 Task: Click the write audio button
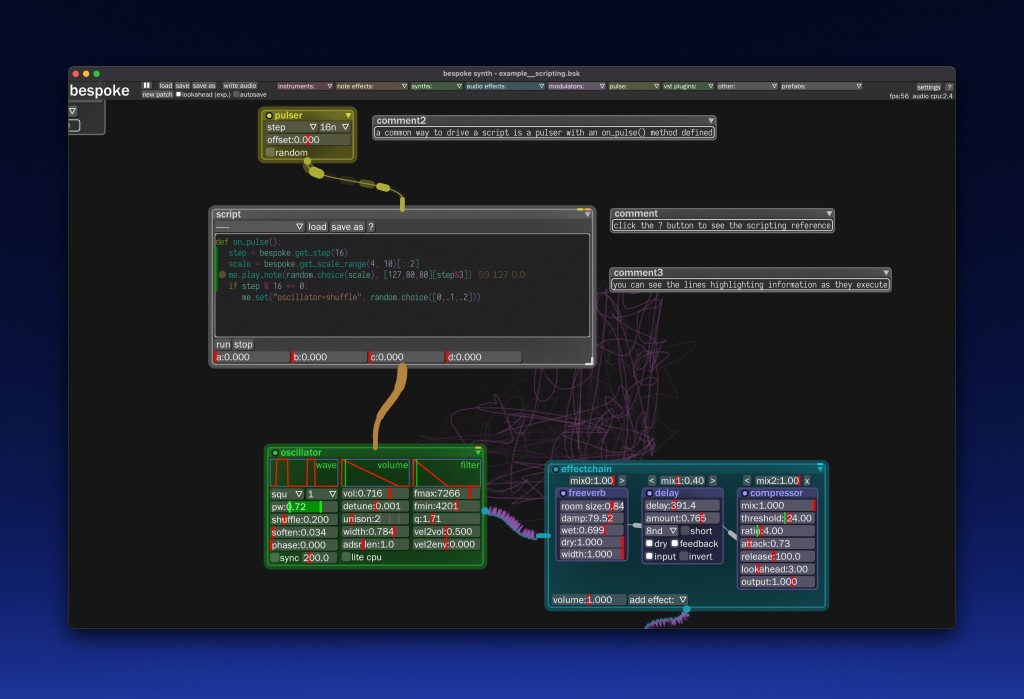point(240,86)
